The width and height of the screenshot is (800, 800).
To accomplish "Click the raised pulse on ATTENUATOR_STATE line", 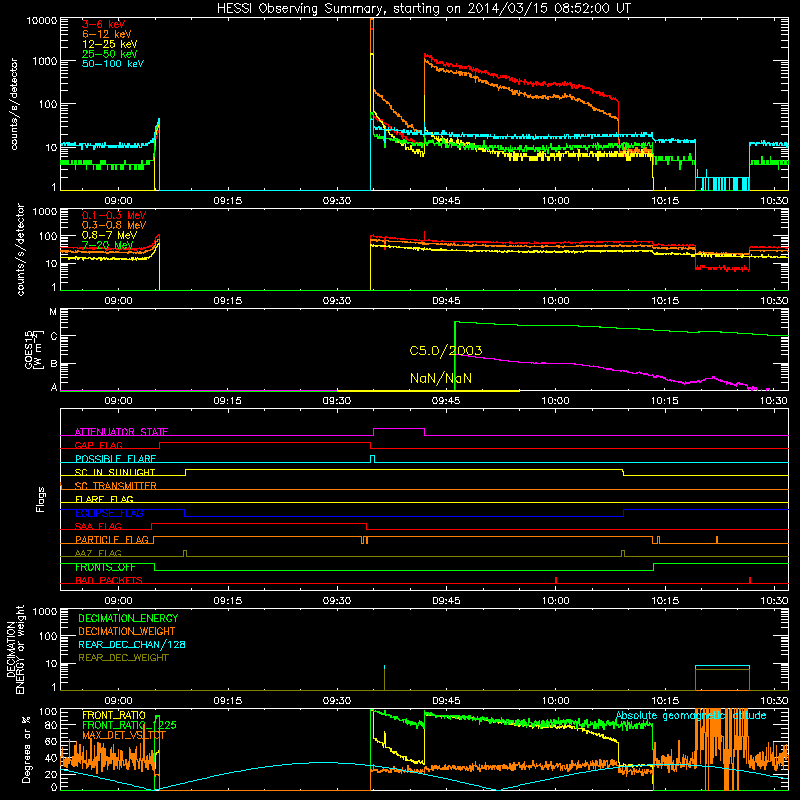I will [399, 429].
